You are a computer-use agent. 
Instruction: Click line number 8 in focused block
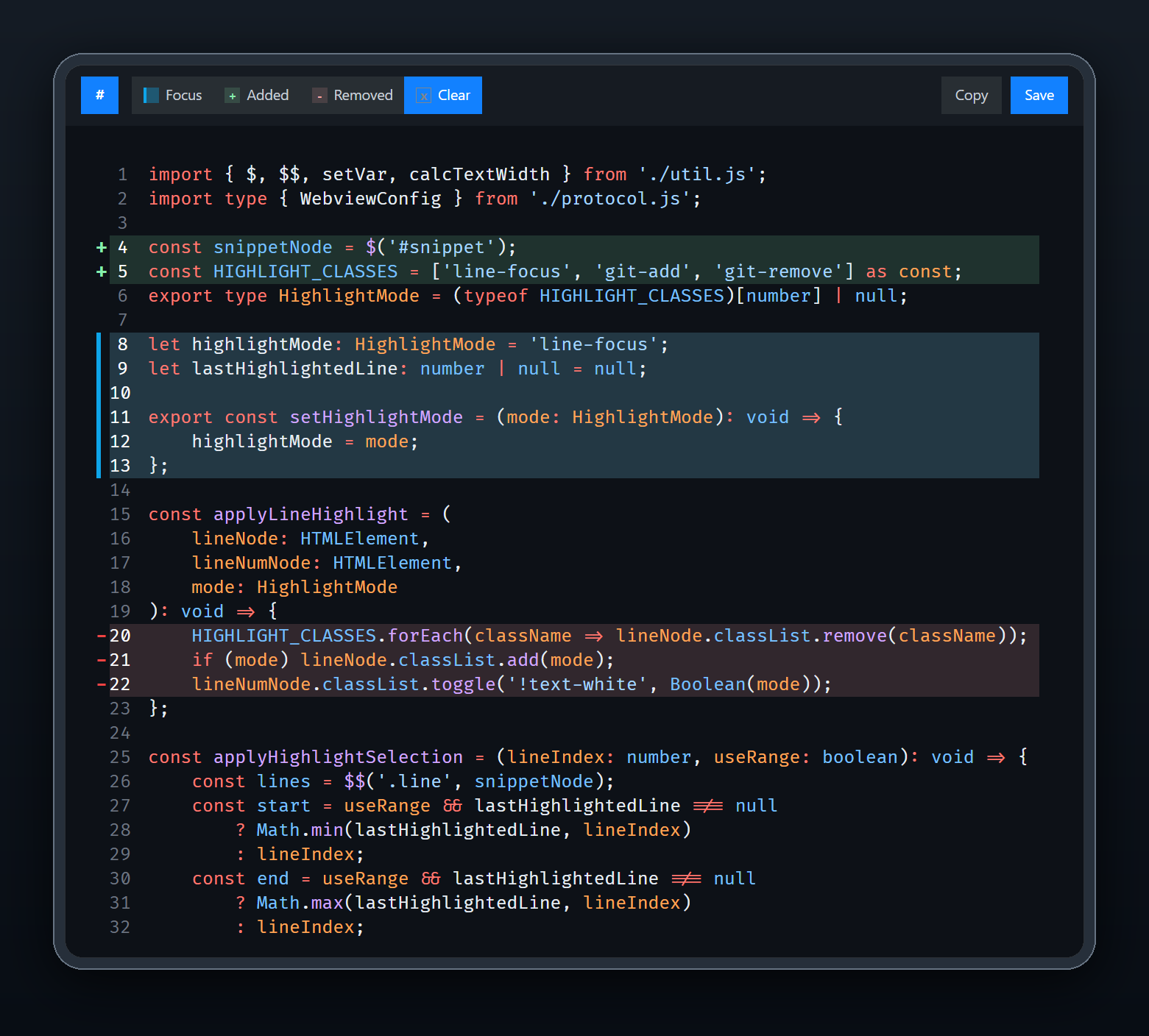click(122, 344)
